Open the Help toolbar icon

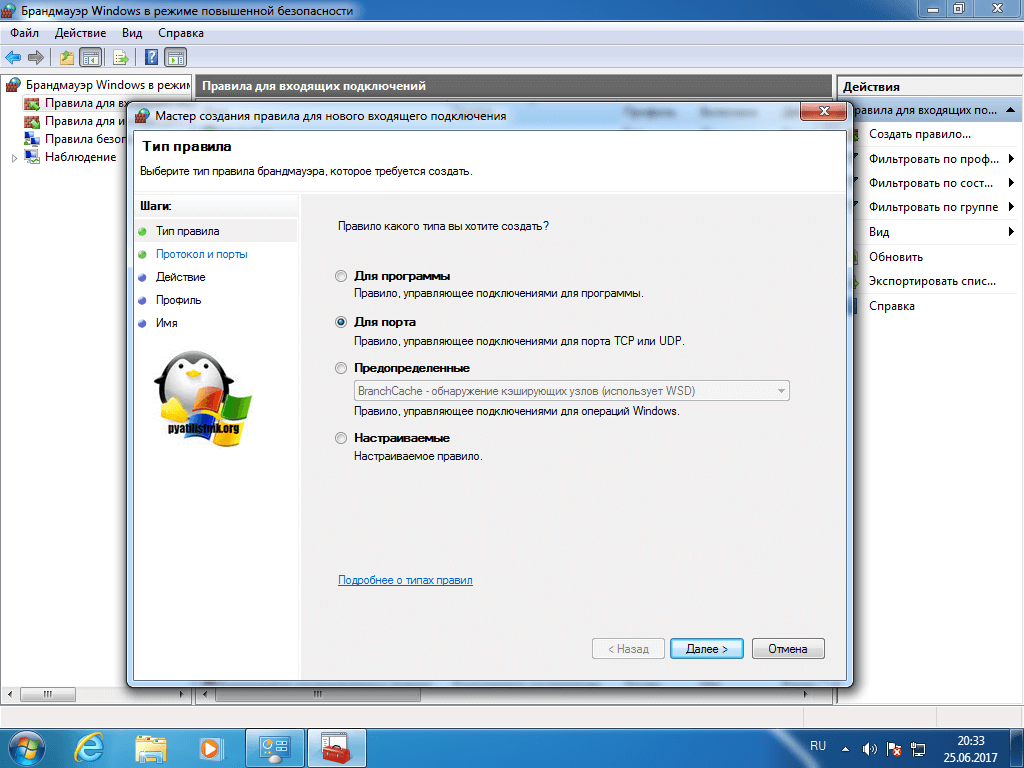click(x=151, y=57)
